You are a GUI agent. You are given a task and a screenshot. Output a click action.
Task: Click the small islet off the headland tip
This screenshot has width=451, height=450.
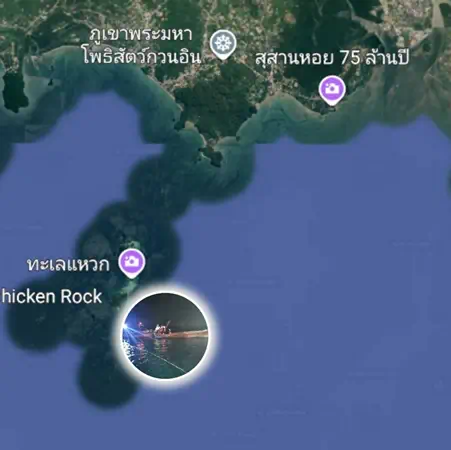tap(213, 156)
